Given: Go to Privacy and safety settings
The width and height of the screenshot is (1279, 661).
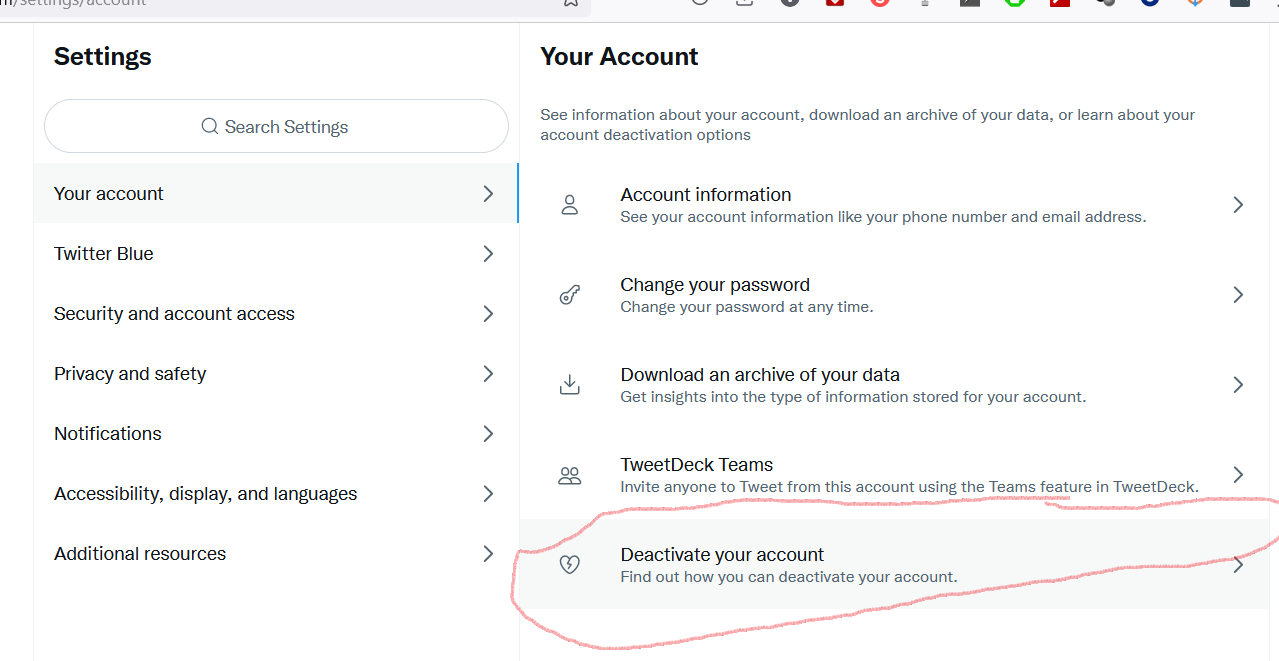Looking at the screenshot, I should coord(130,374).
